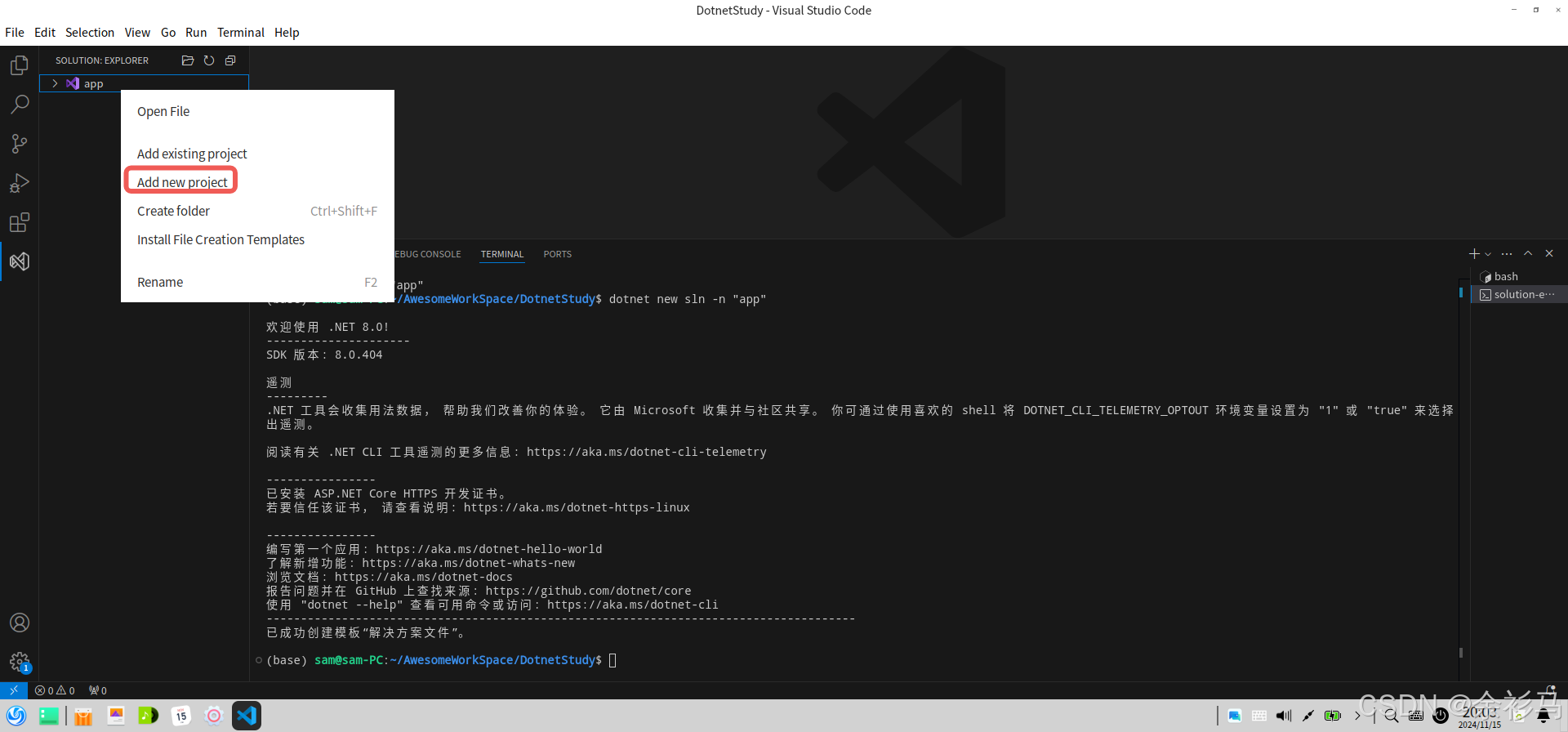Collapse all in Solution Explorer

[230, 60]
